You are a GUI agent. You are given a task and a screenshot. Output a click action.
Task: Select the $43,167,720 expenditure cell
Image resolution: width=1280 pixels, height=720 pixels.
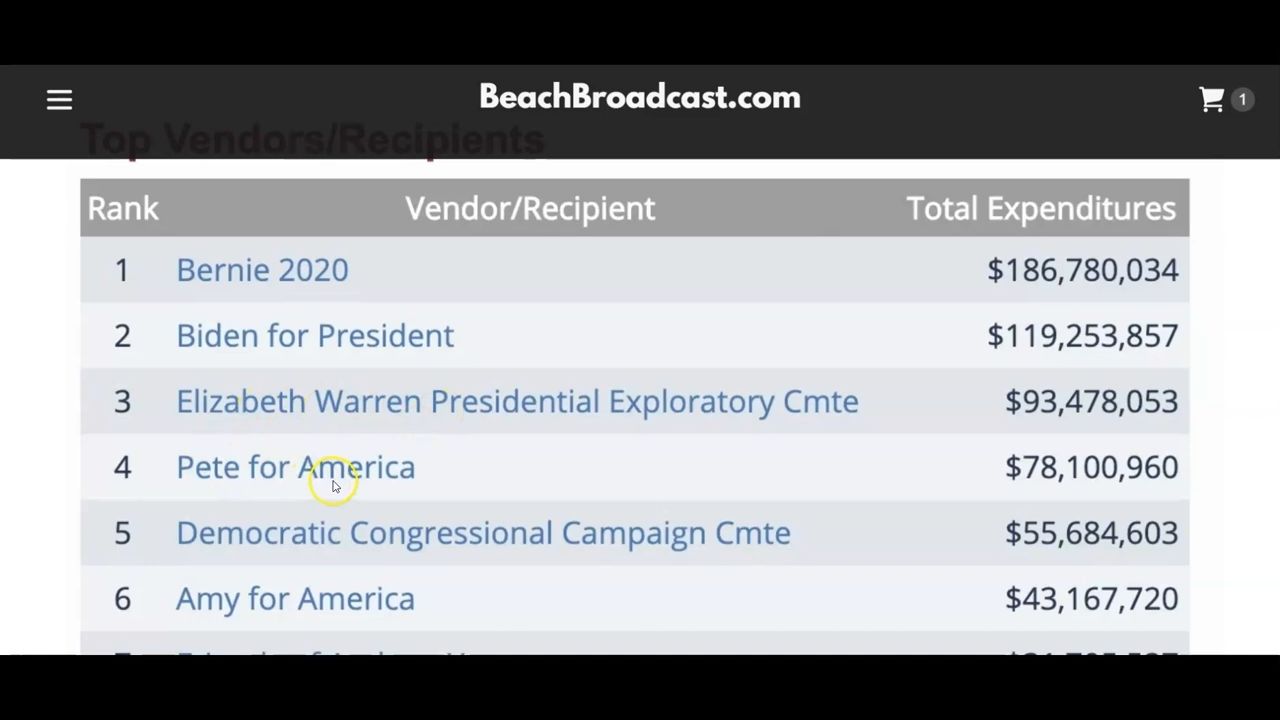tap(1091, 599)
